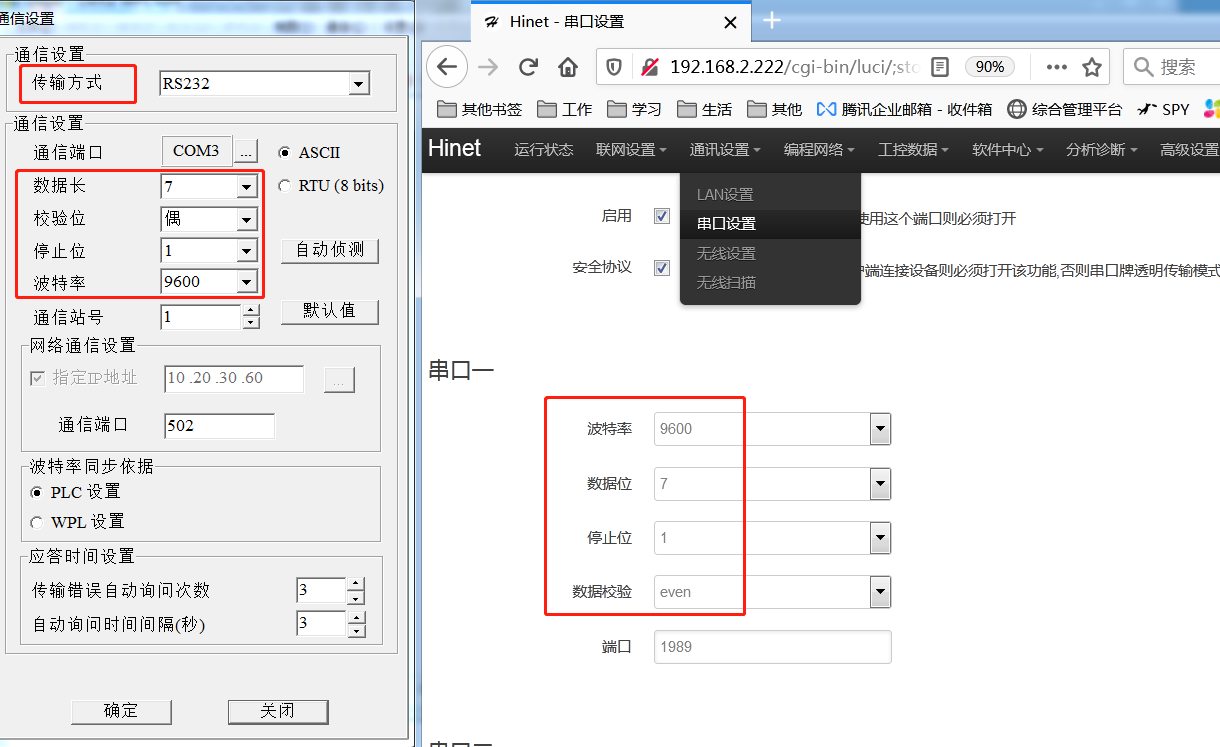
Task: Open the 数据校验 dropdown showing even
Action: 879,591
